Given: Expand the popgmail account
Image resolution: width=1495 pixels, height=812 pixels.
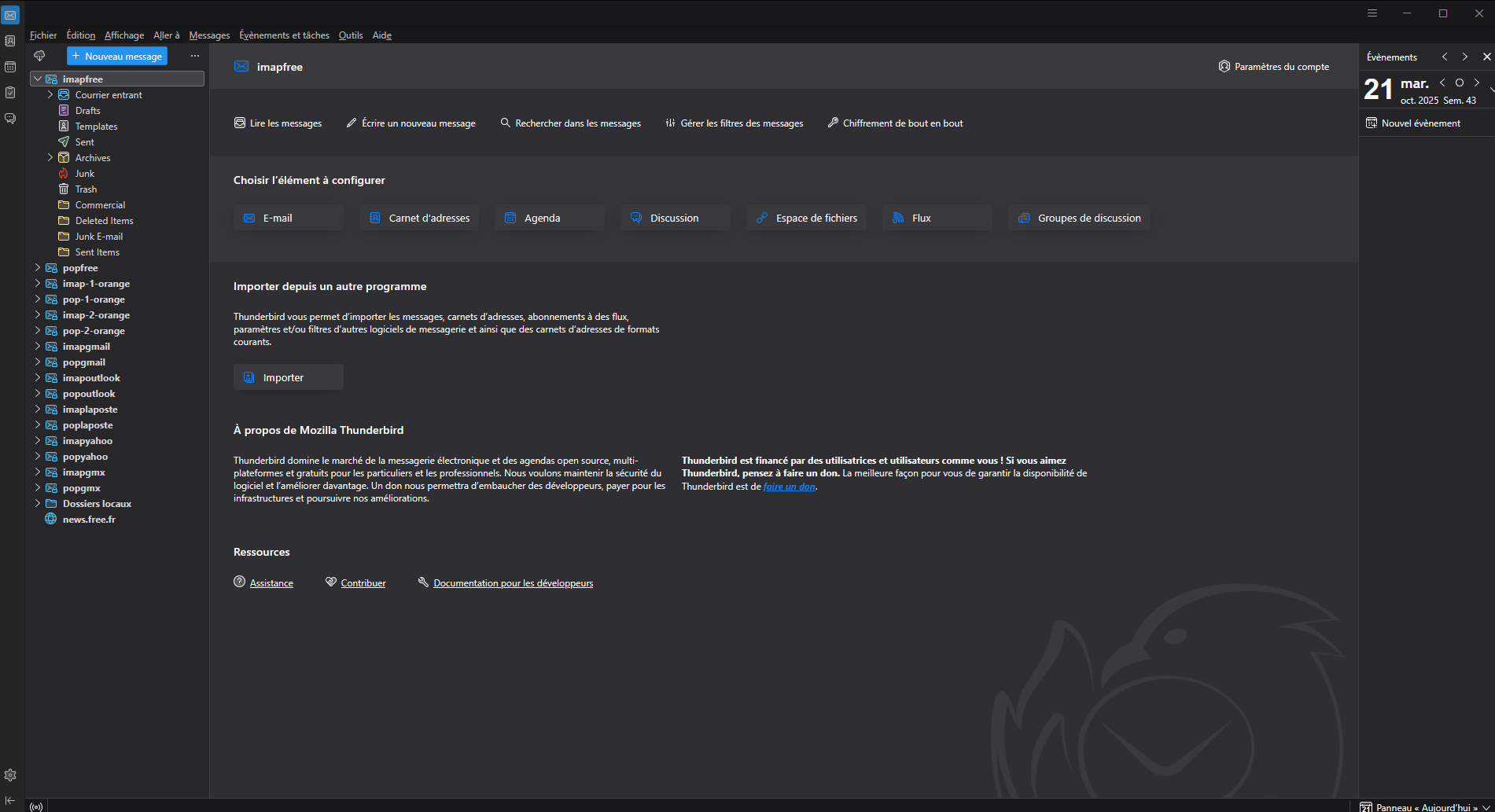Looking at the screenshot, I should tap(38, 362).
